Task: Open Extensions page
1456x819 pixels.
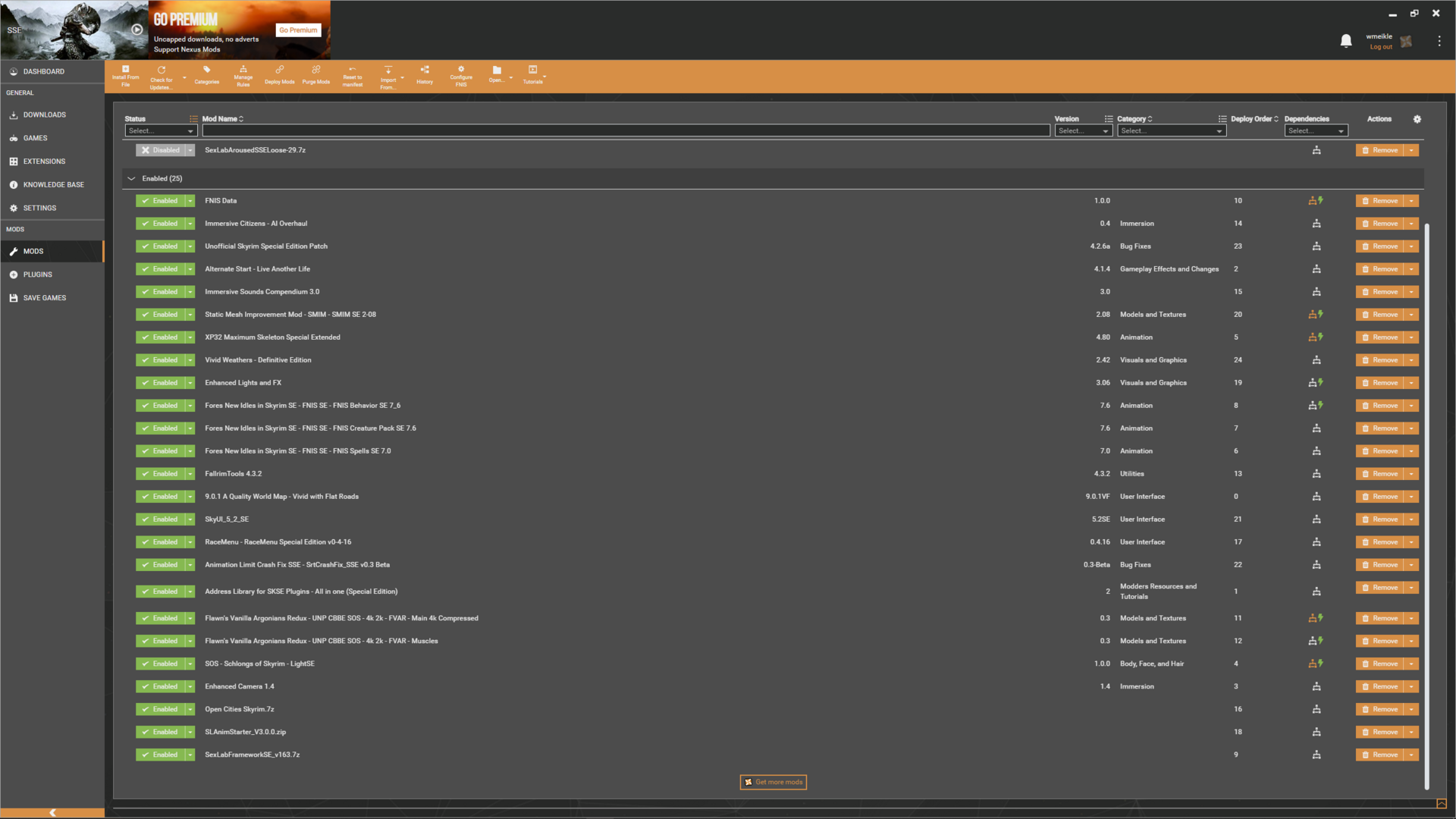Action: [x=44, y=162]
